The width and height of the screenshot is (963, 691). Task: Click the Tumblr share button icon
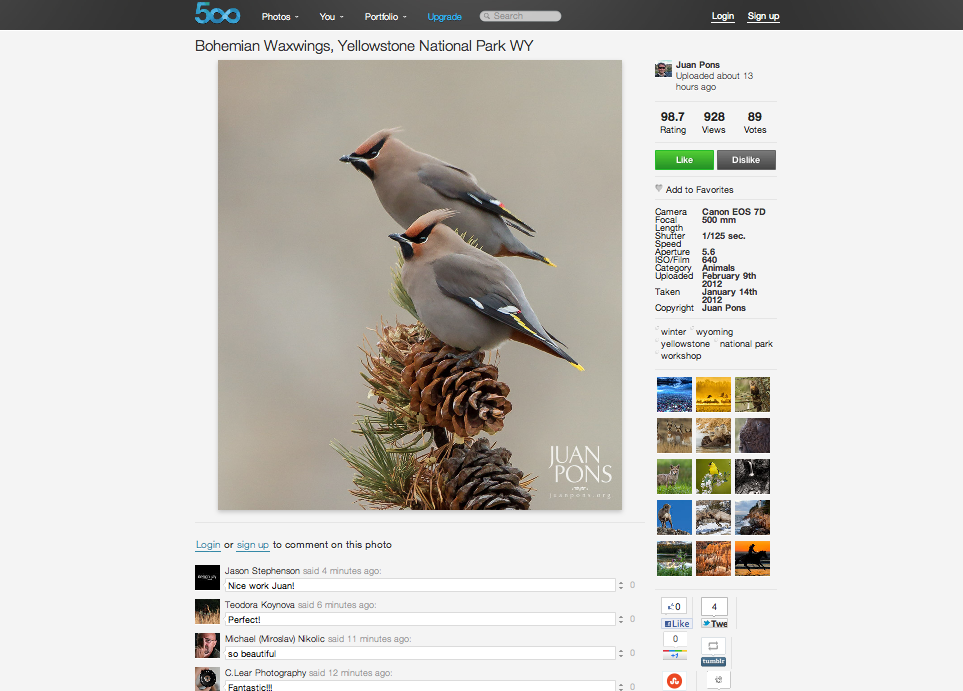(x=713, y=661)
